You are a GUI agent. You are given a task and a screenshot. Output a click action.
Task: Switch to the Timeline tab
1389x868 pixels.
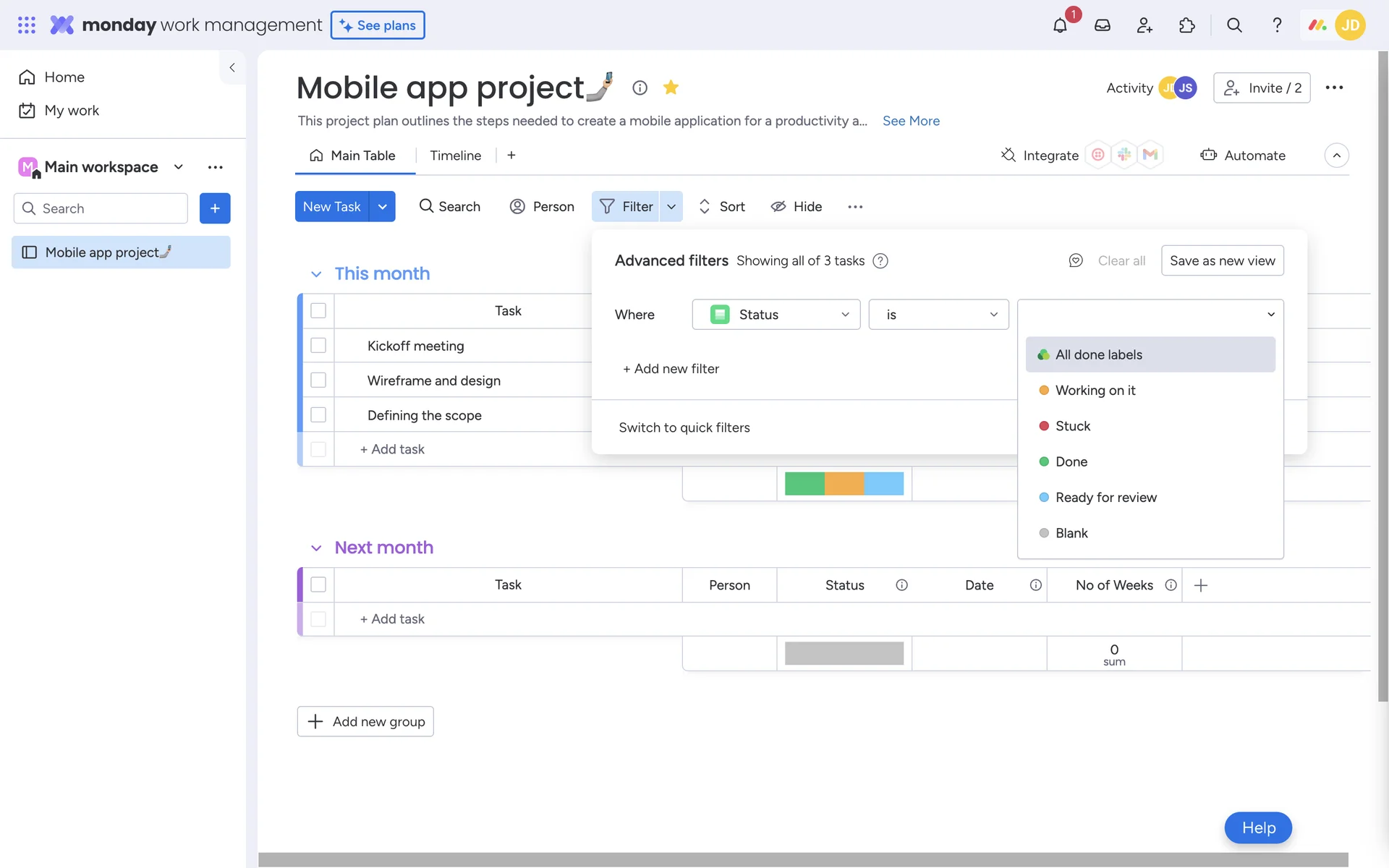[x=455, y=156]
